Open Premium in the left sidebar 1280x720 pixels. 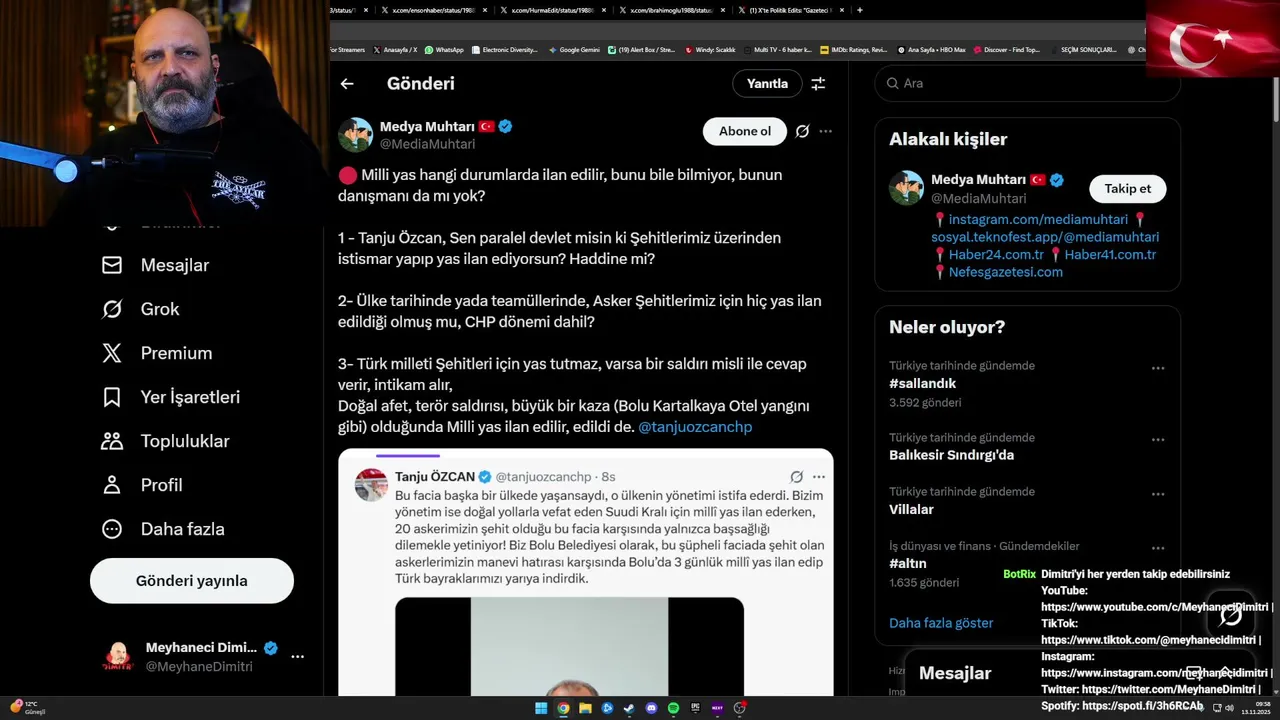point(157,353)
